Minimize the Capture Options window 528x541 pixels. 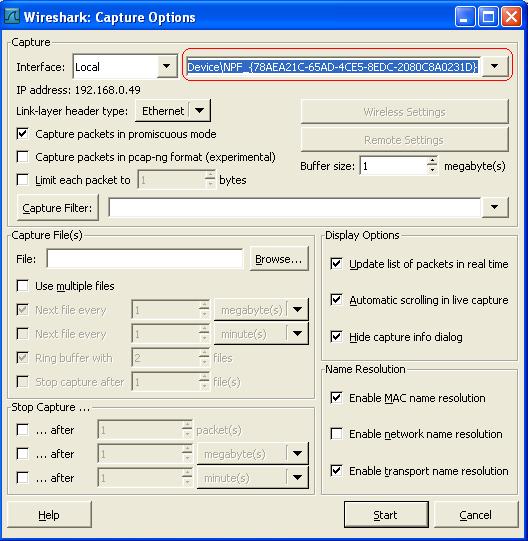[465, 17]
